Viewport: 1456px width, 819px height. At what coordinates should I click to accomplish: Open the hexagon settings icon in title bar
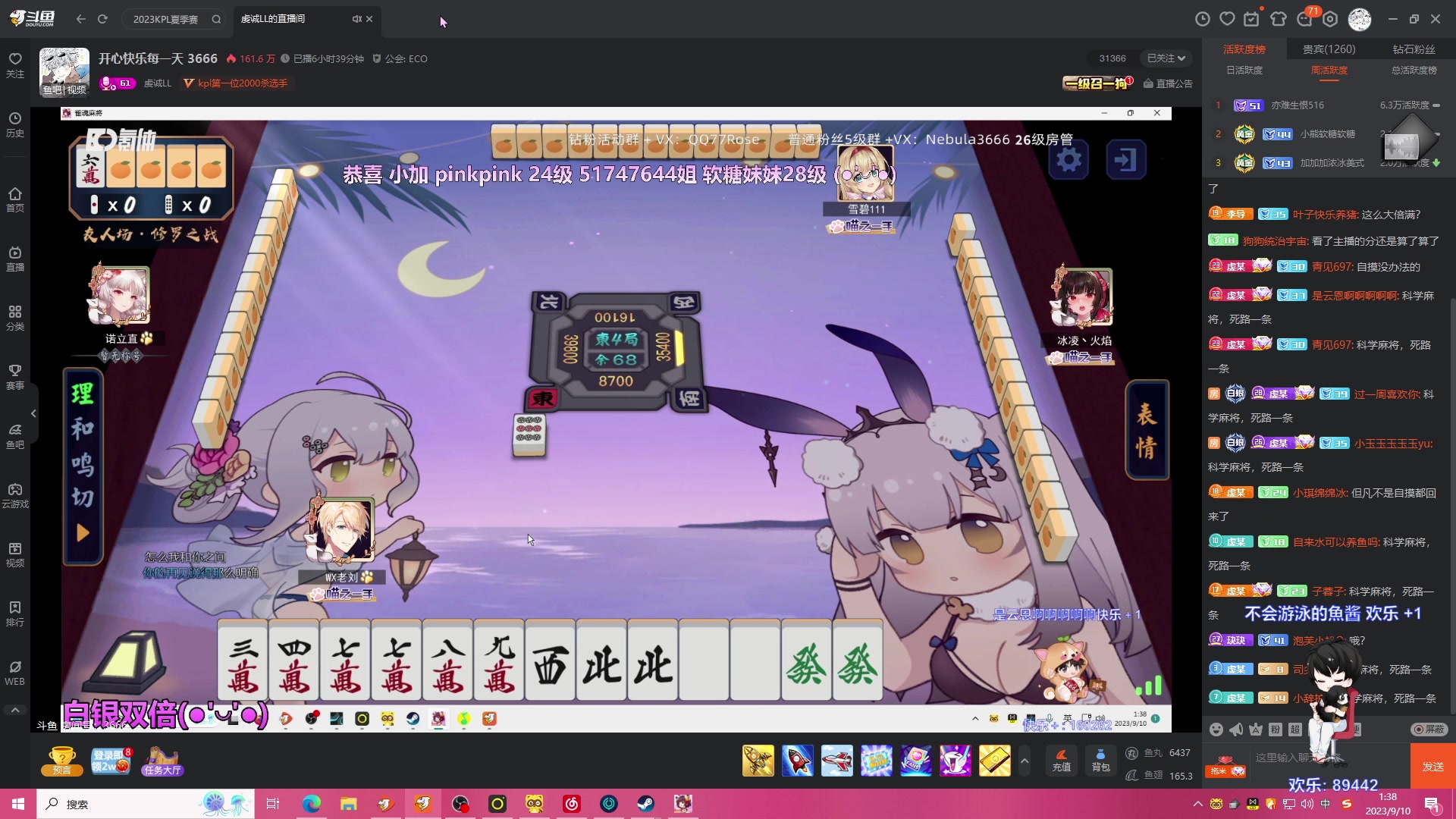(x=1331, y=19)
